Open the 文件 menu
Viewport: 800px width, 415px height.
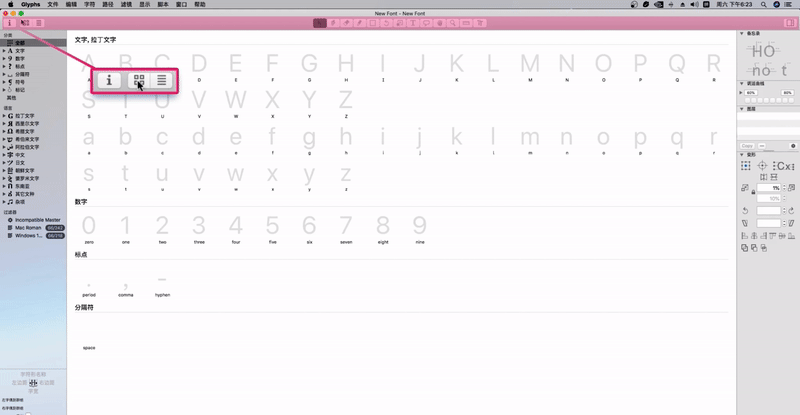[x=52, y=4]
